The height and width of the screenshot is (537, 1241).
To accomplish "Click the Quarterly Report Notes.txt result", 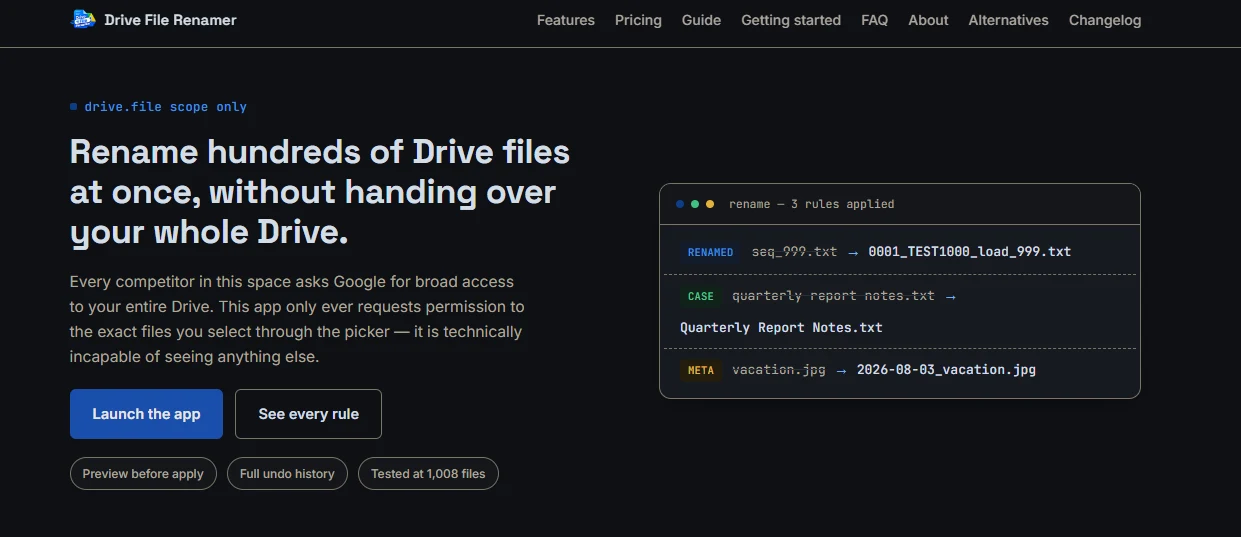I will [781, 328].
